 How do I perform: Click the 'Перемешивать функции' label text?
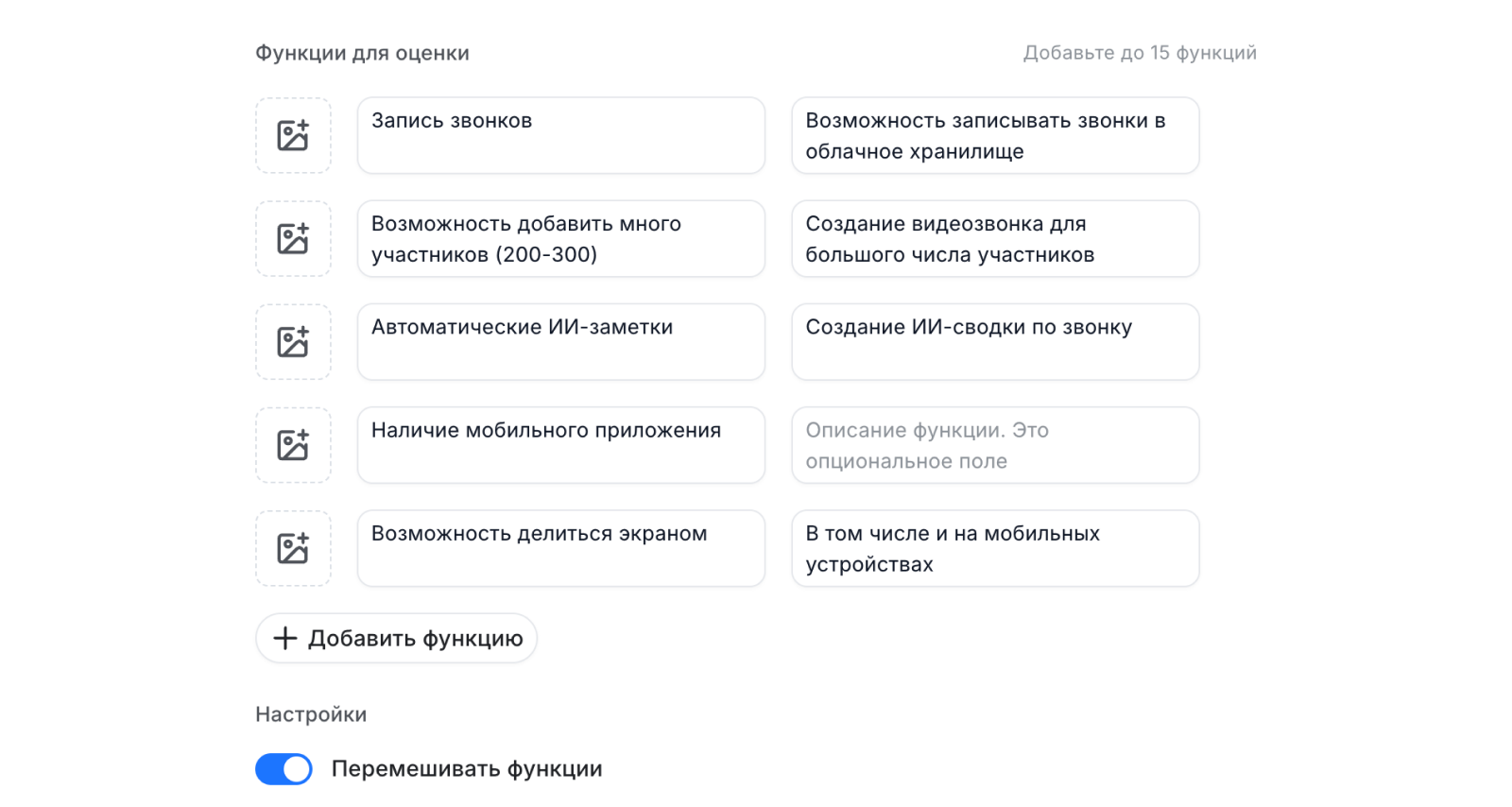(467, 769)
